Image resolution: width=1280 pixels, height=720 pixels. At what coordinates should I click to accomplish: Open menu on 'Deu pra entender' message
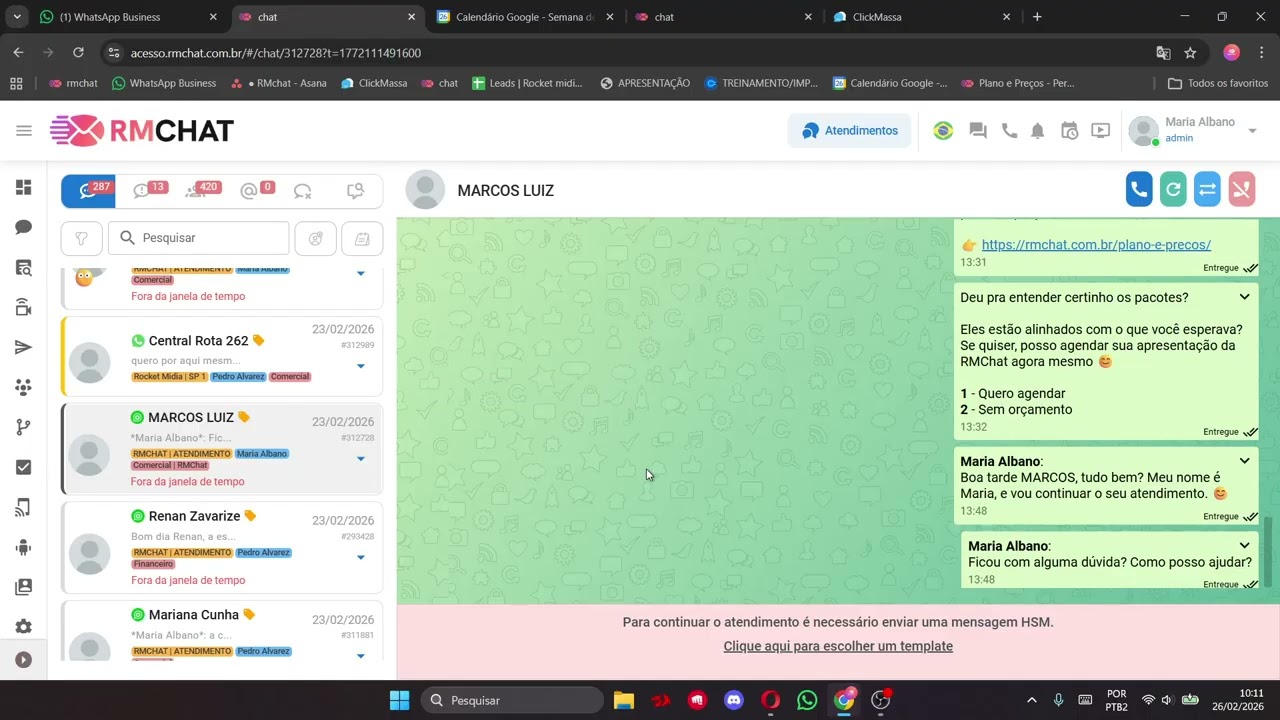pos(1244,297)
